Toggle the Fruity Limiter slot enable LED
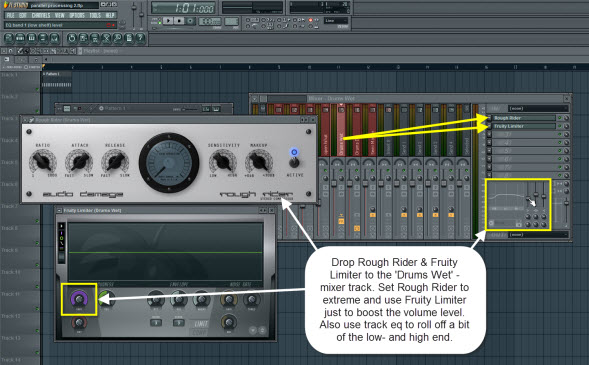Image resolution: width=589 pixels, height=365 pixels. coord(559,126)
